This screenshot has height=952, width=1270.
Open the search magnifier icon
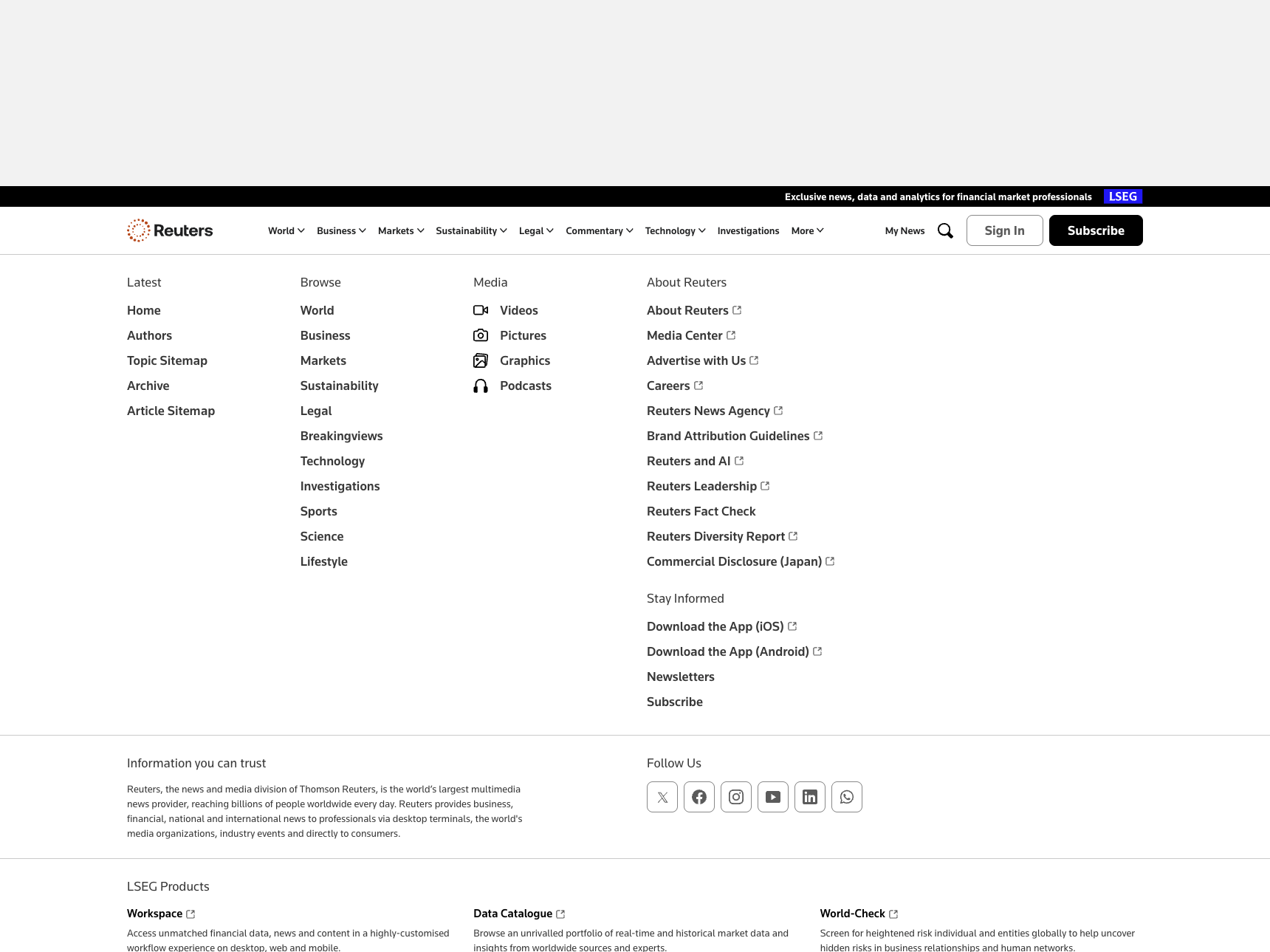945,230
